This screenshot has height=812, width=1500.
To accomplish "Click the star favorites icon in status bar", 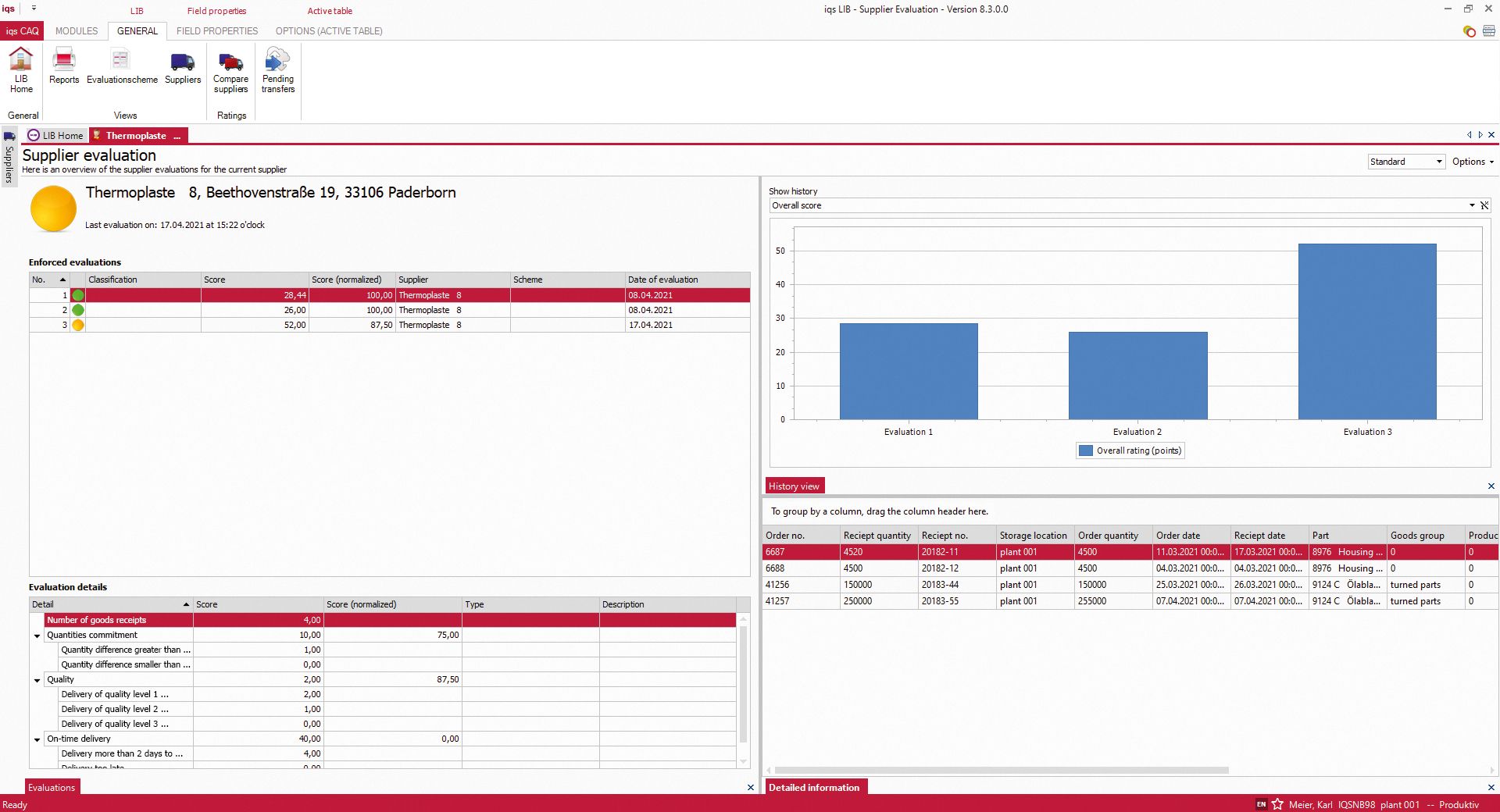I will [x=1277, y=804].
